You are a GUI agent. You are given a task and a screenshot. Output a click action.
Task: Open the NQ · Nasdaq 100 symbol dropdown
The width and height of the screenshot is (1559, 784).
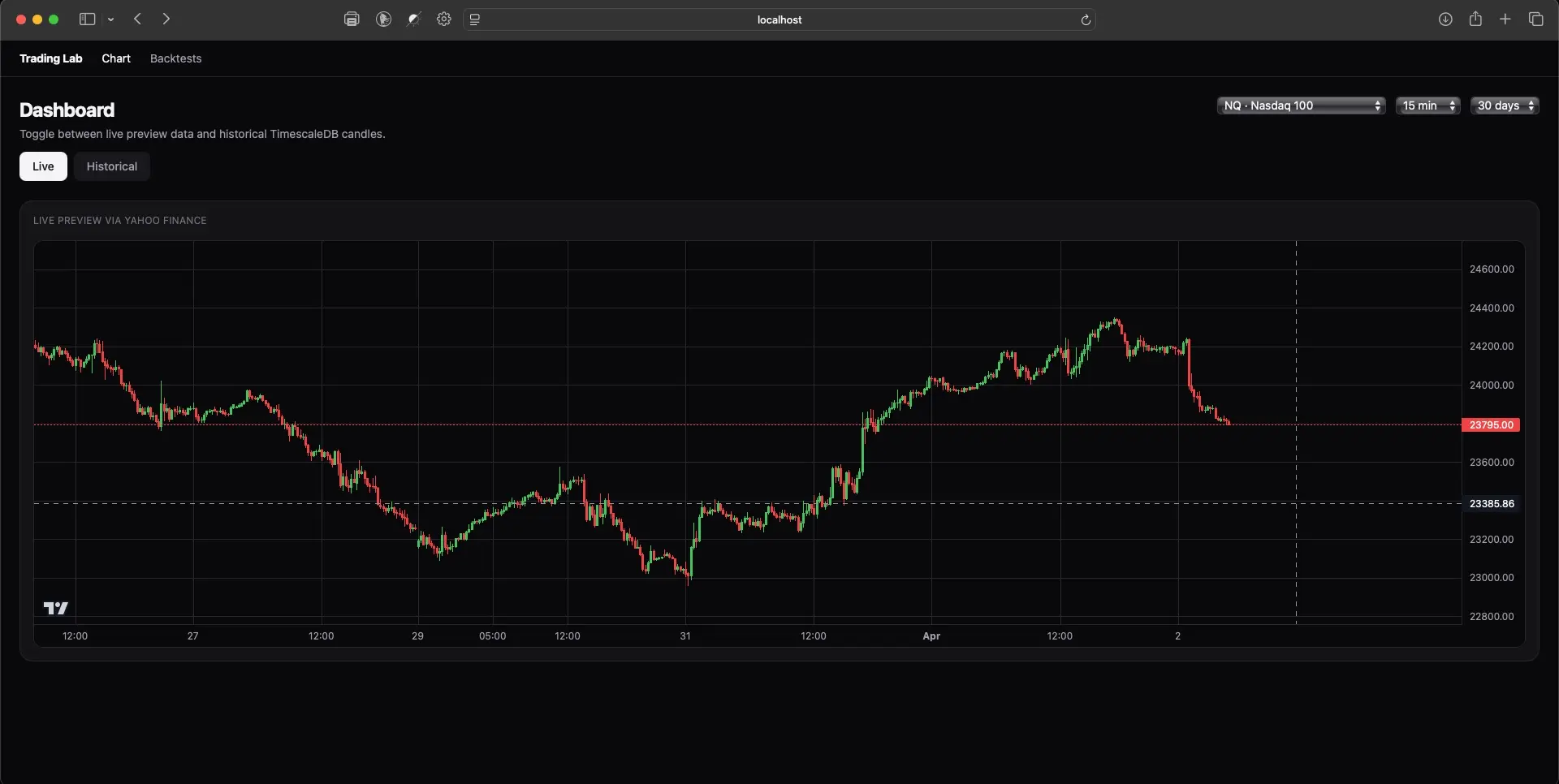[1300, 105]
